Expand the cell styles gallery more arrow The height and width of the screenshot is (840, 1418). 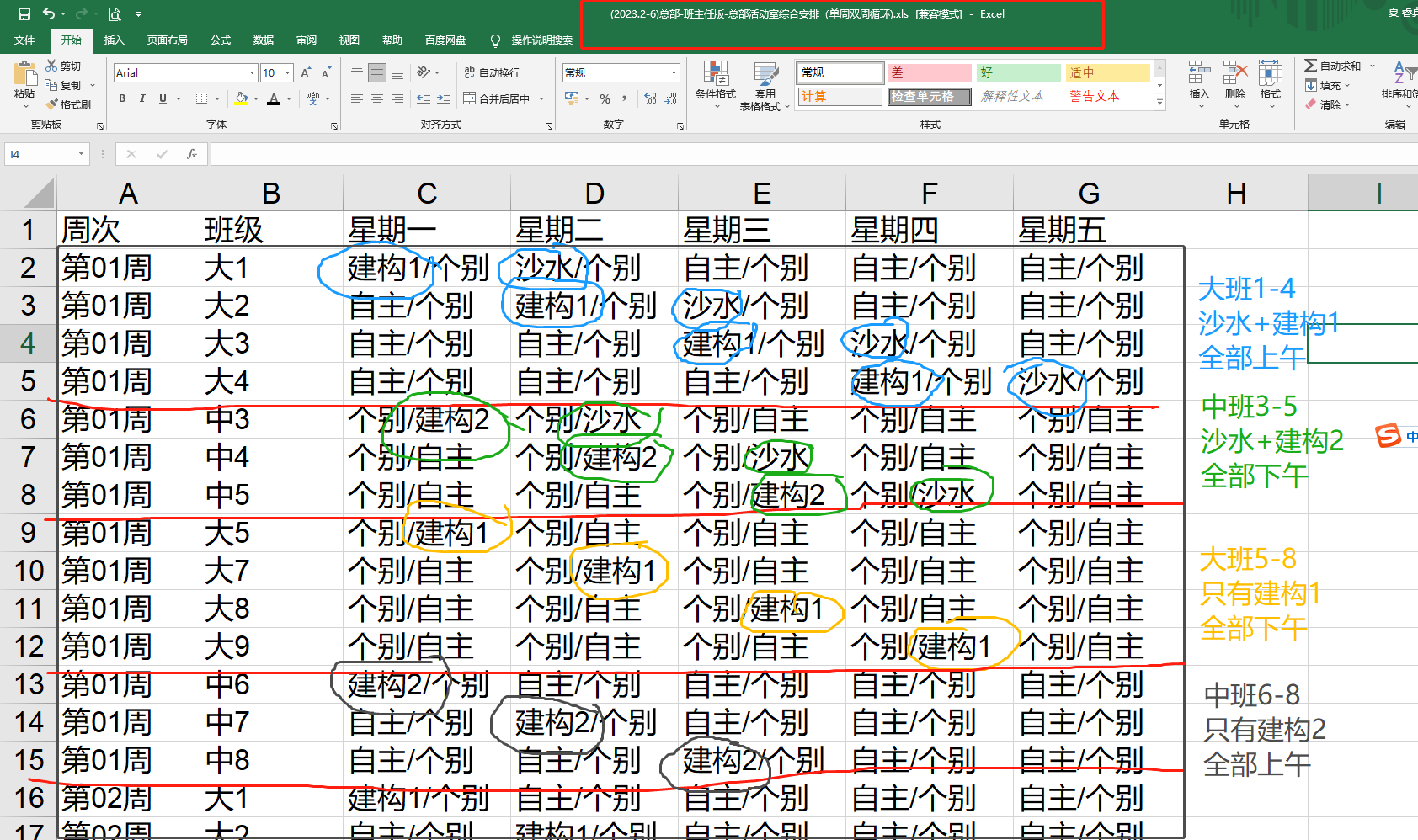coord(1159,103)
